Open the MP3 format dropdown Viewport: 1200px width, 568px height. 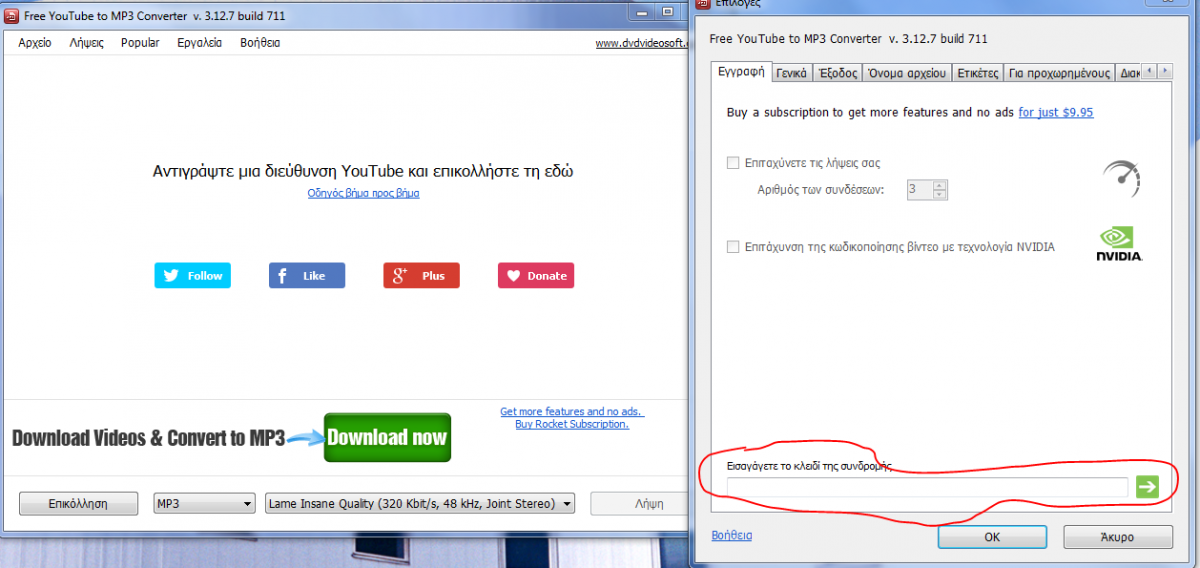point(204,504)
